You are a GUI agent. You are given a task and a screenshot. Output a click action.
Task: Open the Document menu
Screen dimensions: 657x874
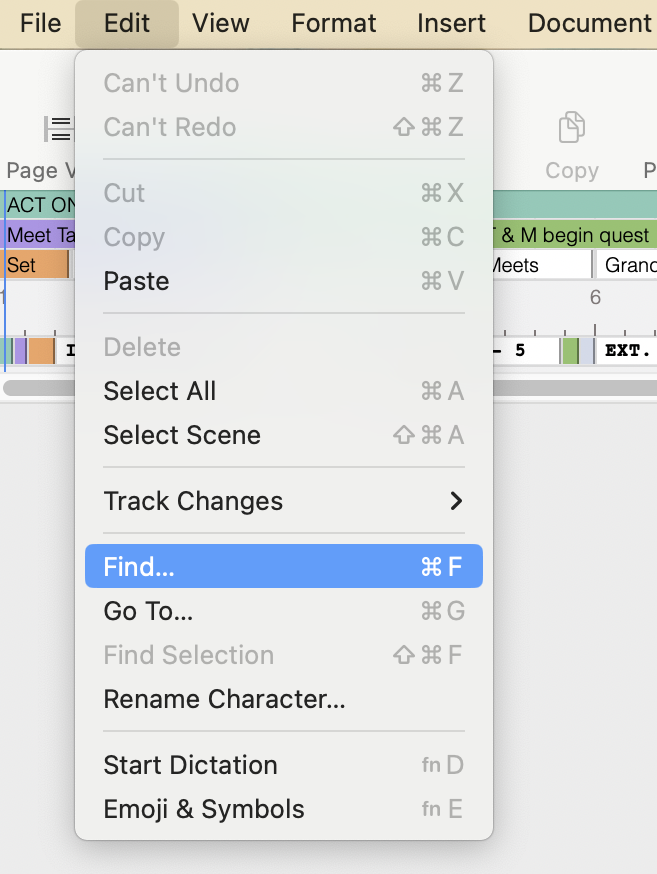point(589,23)
